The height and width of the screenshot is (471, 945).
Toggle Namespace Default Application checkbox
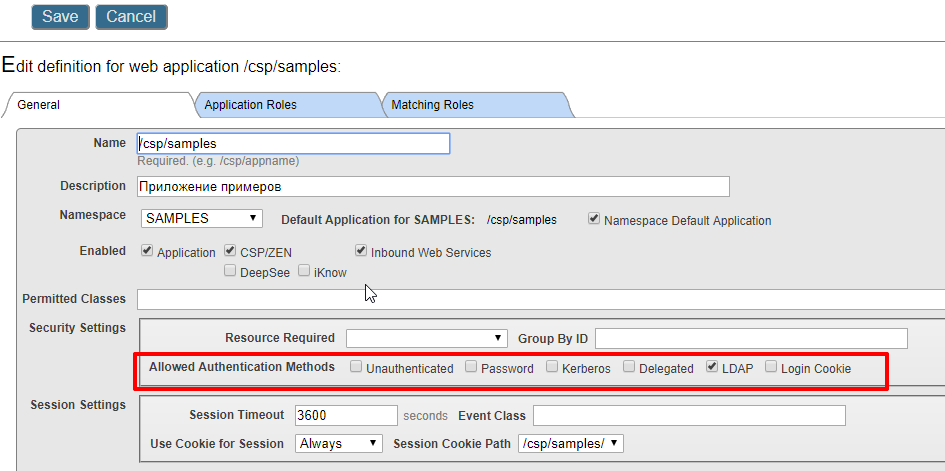tap(594, 219)
